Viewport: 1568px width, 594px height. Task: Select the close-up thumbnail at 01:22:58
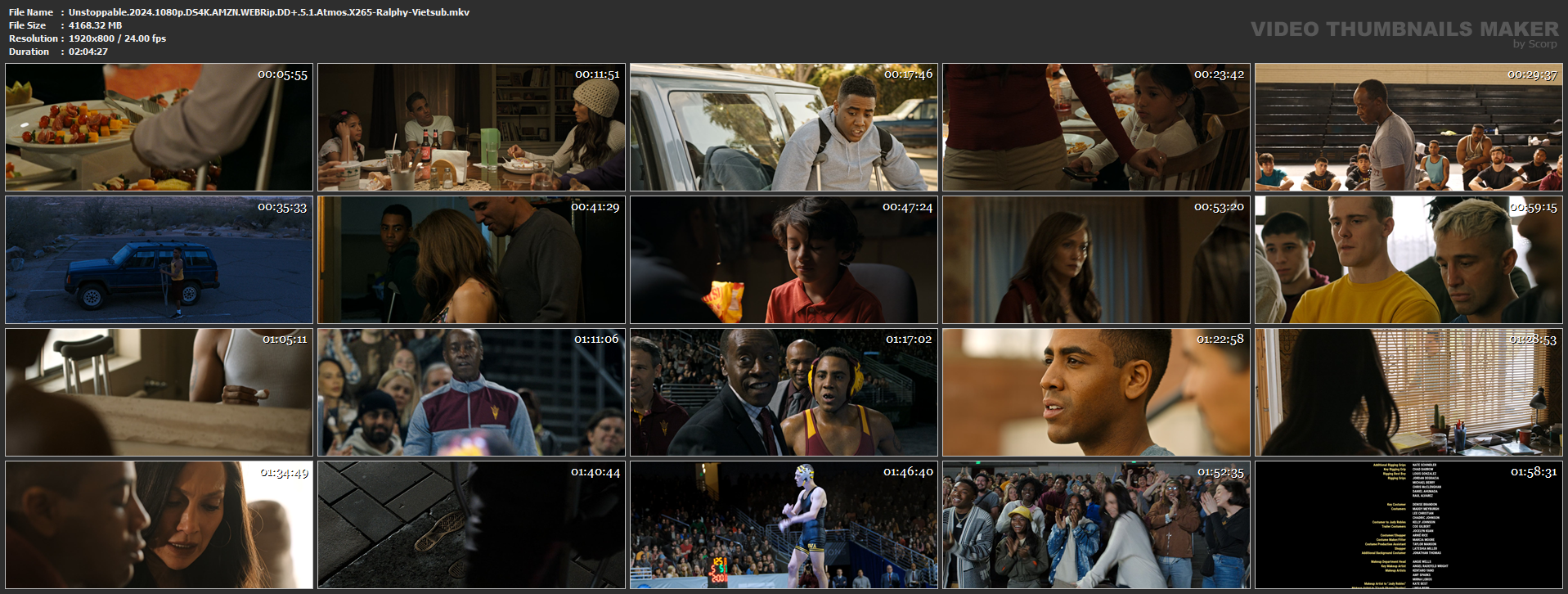pyautogui.click(x=1096, y=392)
